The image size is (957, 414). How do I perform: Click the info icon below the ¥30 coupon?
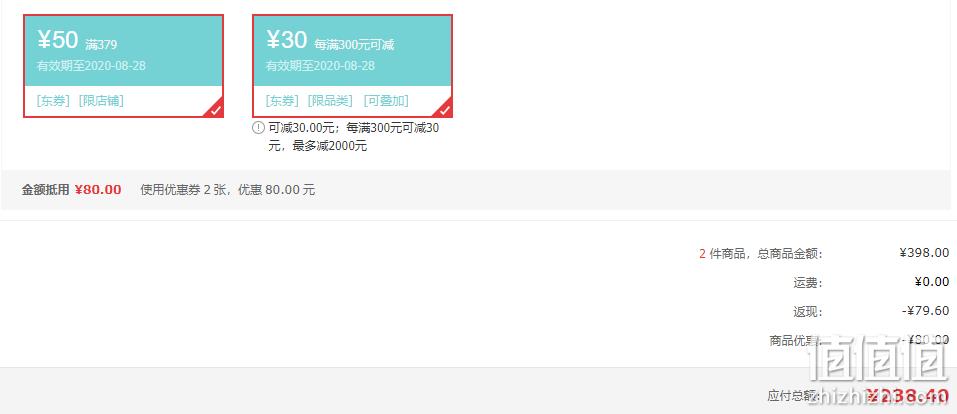[258, 128]
